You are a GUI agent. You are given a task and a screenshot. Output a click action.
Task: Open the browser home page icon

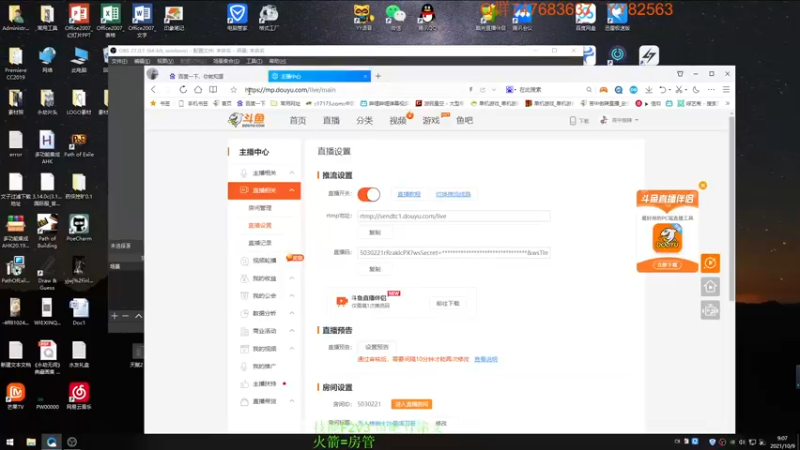[198, 90]
